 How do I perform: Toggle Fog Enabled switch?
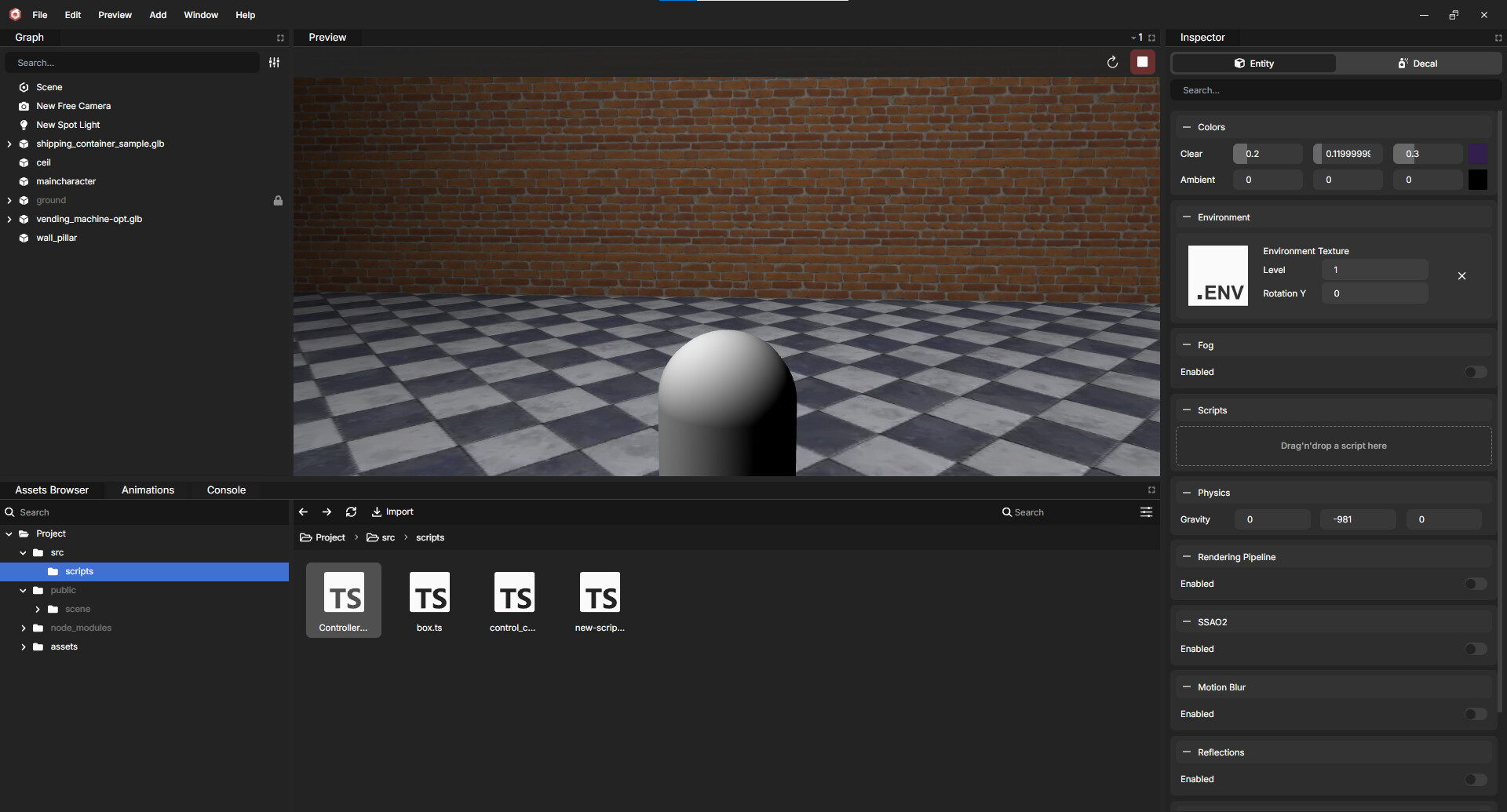[1476, 372]
